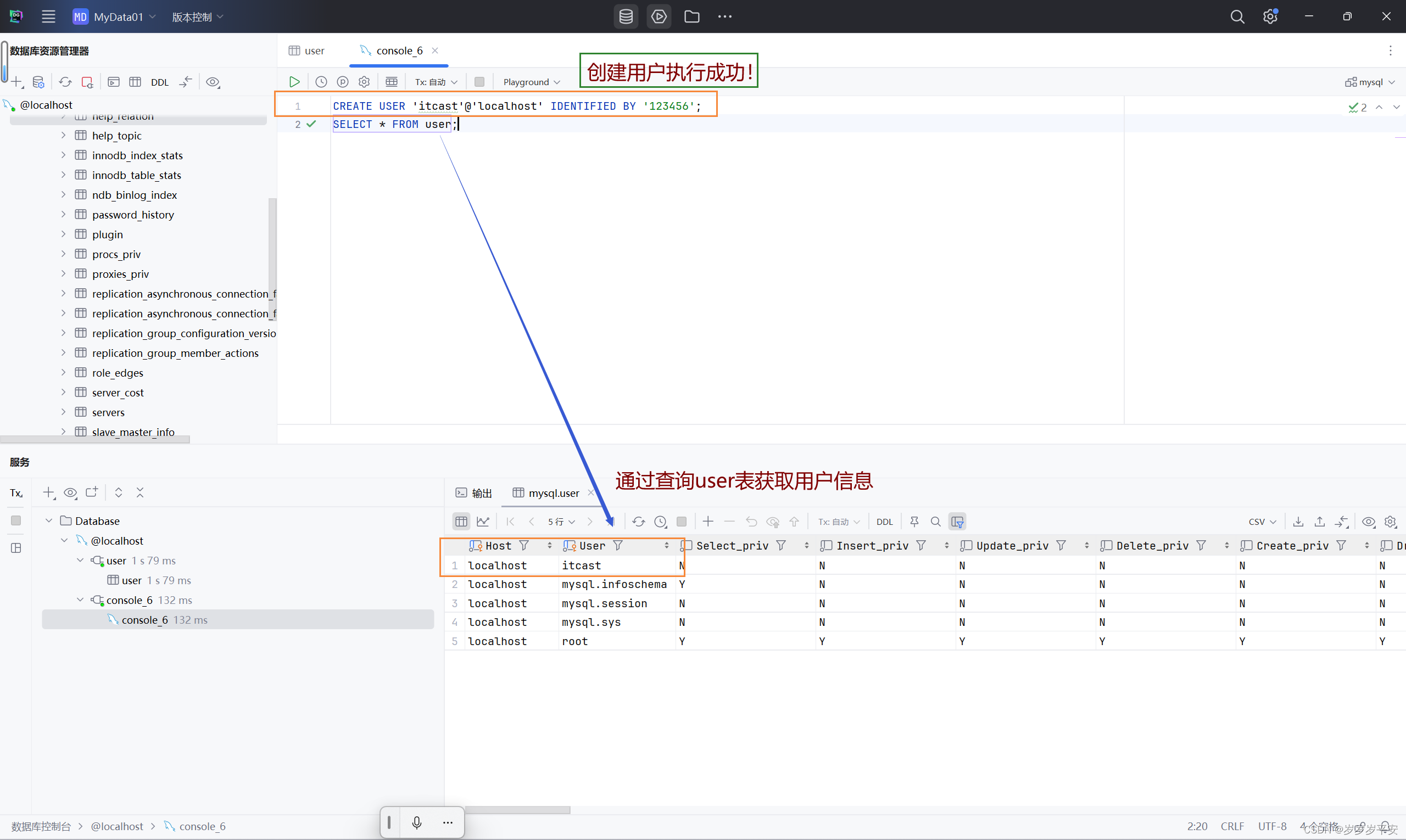The image size is (1406, 840).
Task: Open the database tool window icon in title bar
Action: (x=626, y=16)
